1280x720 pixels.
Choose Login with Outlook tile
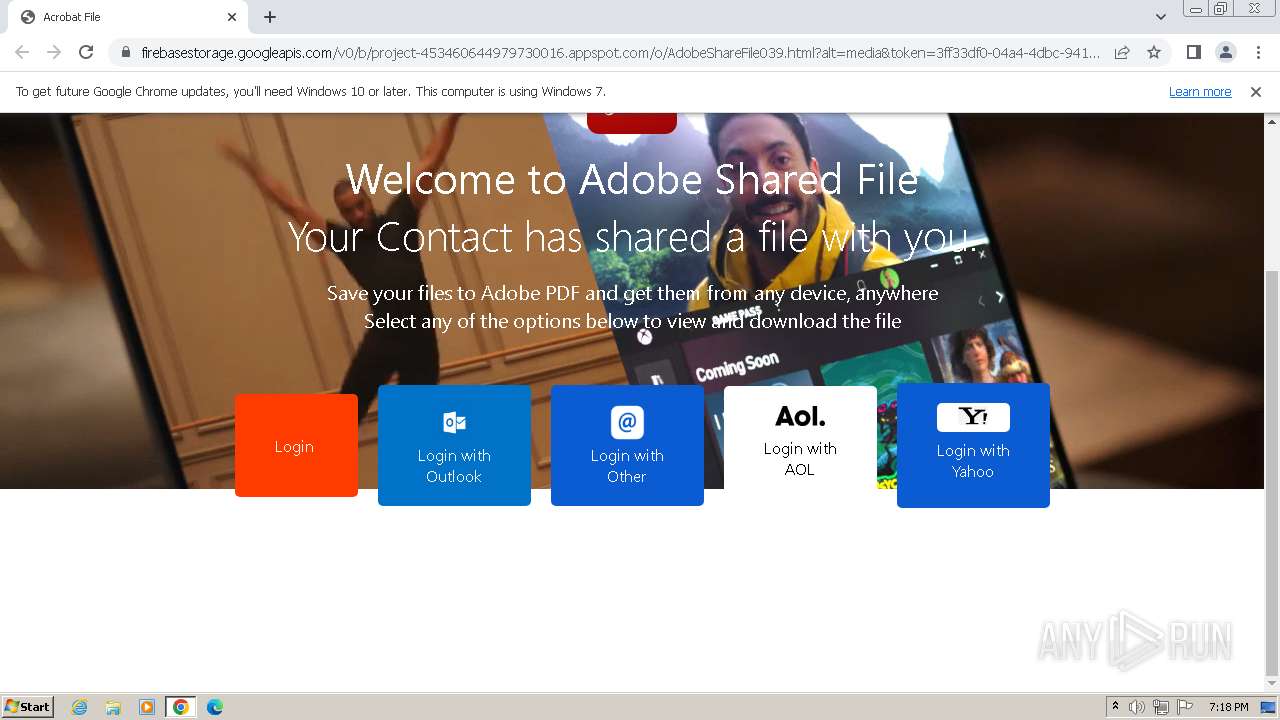point(454,446)
